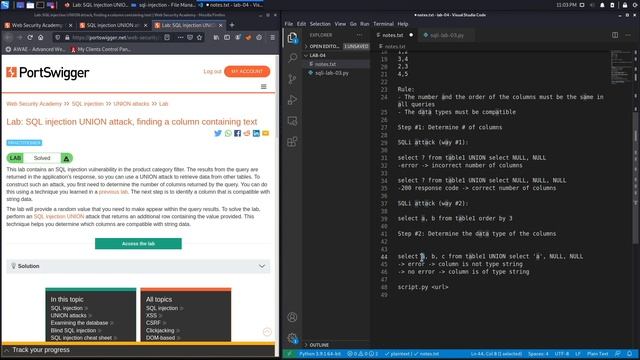Open My Clients Control Pan... bookmark
Image resolution: width=640 pixels, height=360 pixels.
point(100,49)
